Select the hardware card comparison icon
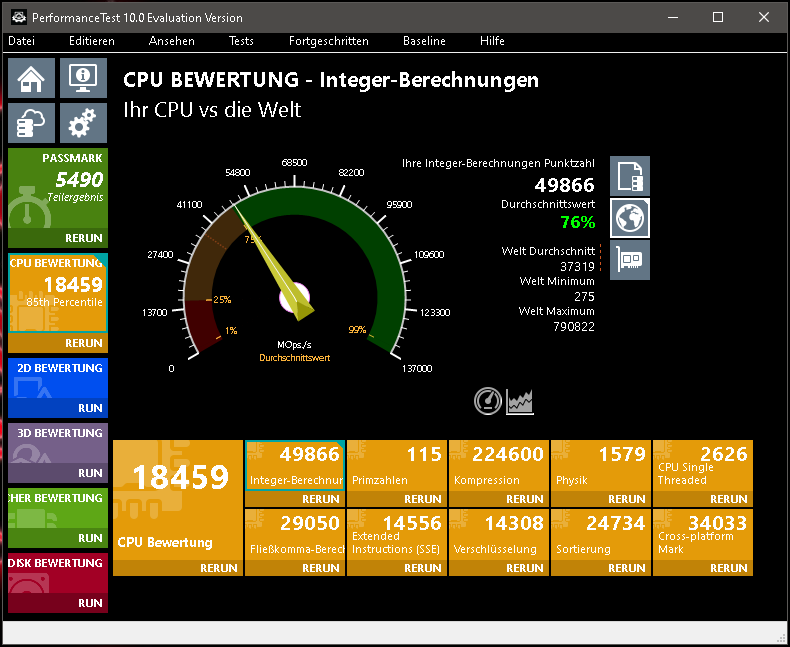Viewport: 790px width, 647px height. [x=630, y=260]
